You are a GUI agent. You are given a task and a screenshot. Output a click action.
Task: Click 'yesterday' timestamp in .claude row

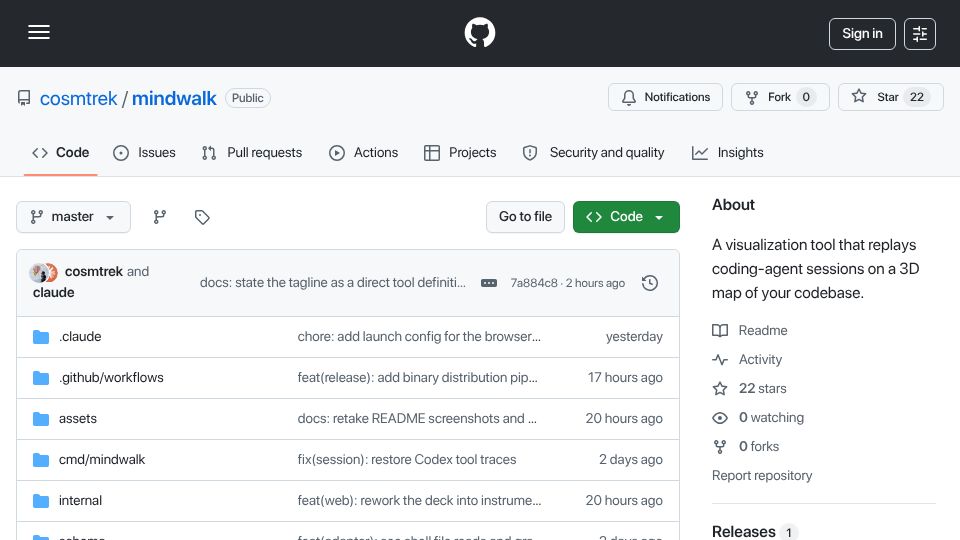pyautogui.click(x=634, y=337)
